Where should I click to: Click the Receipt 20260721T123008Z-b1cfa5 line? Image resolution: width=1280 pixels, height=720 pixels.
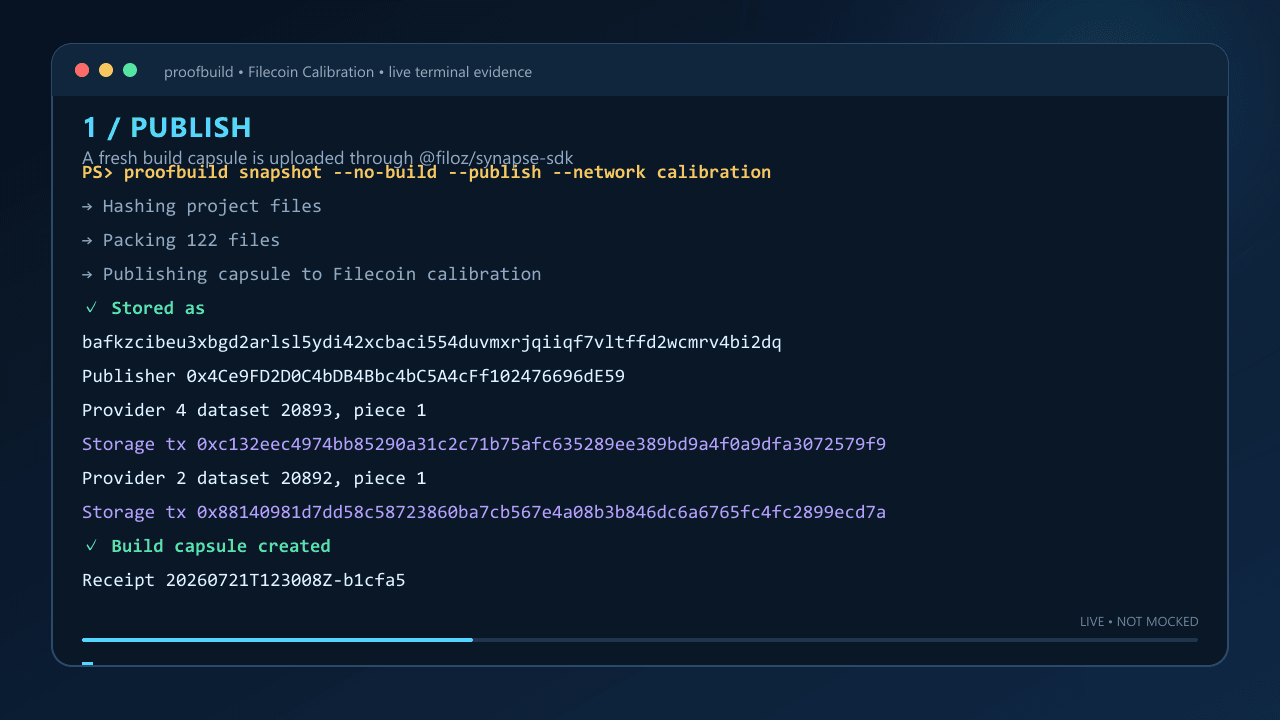click(x=244, y=580)
